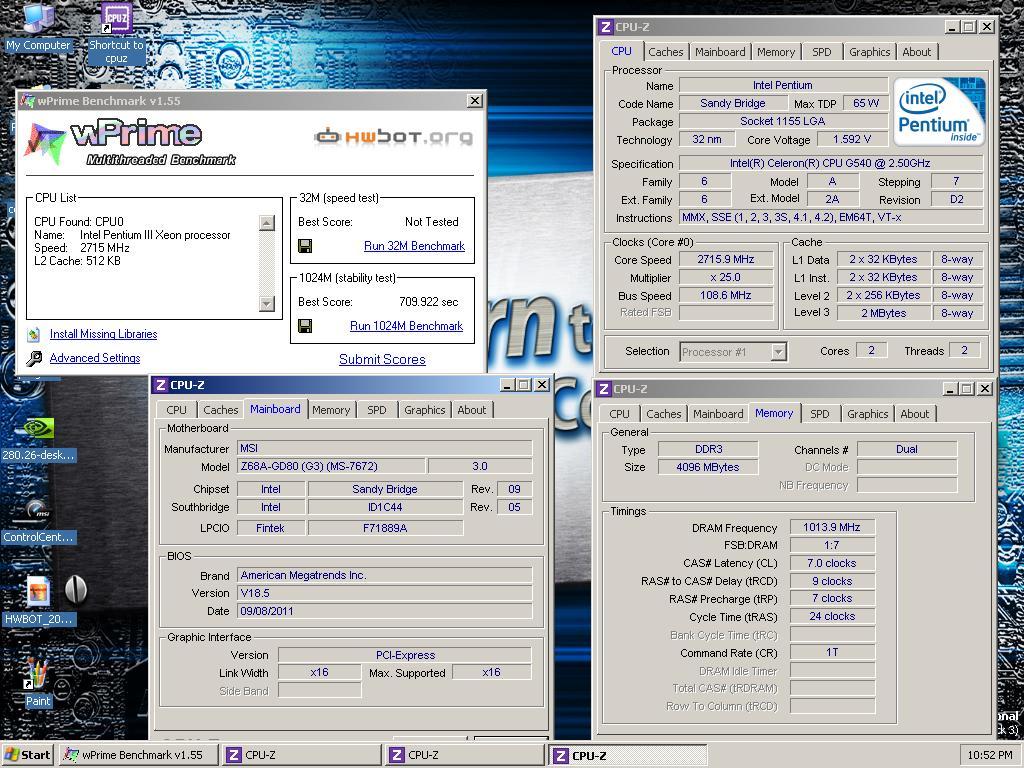This screenshot has height=768, width=1024.
Task: Click the Advanced Settings wrench icon
Action: pyautogui.click(x=34, y=358)
